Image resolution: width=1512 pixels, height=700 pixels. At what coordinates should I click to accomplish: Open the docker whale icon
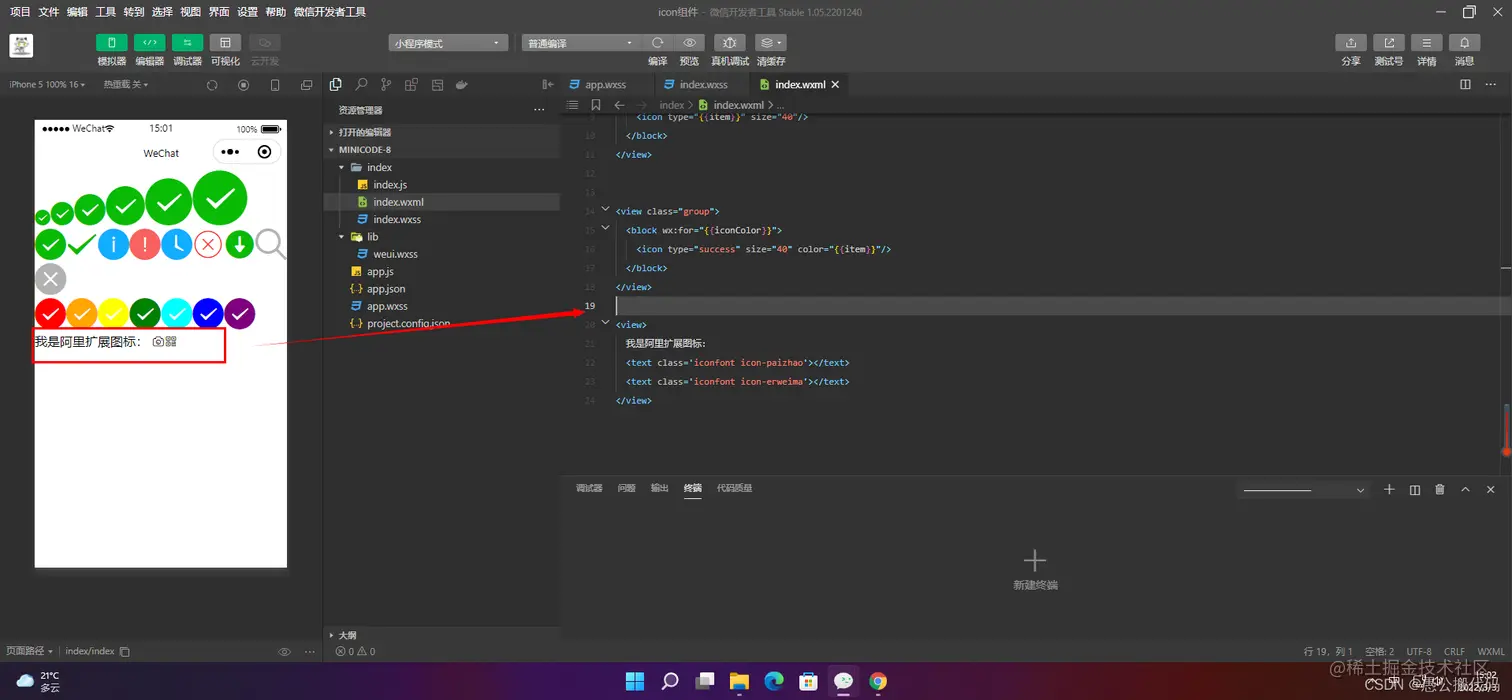coord(461,85)
